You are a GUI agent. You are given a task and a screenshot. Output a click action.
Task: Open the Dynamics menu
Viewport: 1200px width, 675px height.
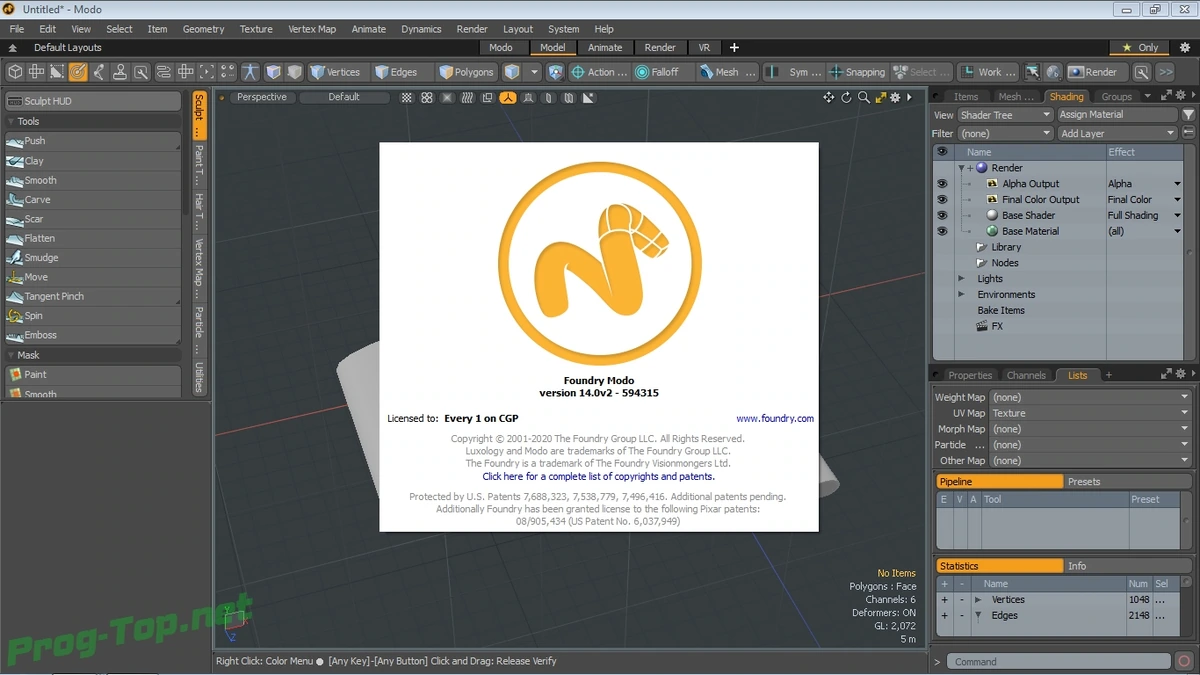421,29
